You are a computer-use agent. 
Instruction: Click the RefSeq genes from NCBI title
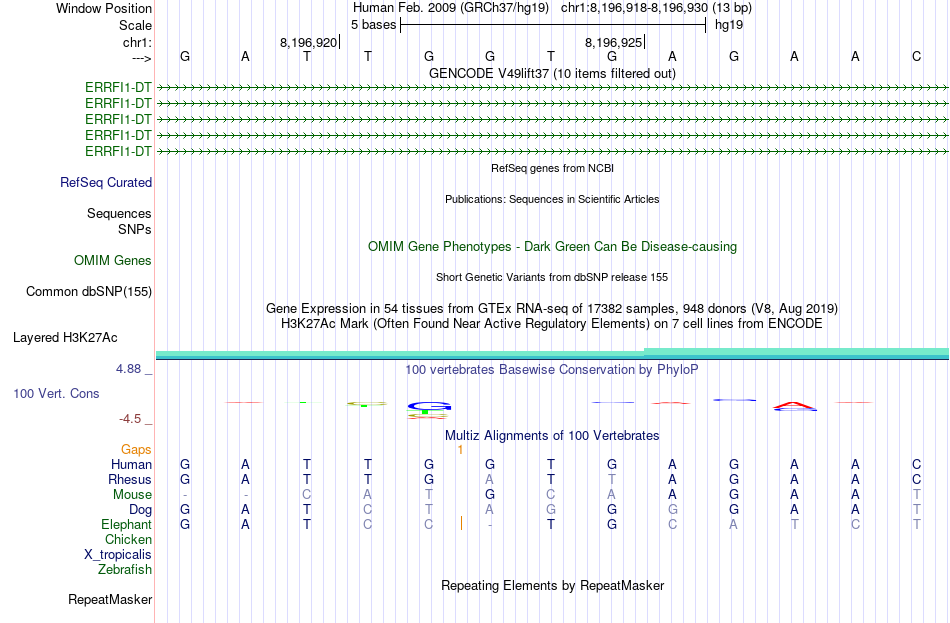[x=552, y=168]
